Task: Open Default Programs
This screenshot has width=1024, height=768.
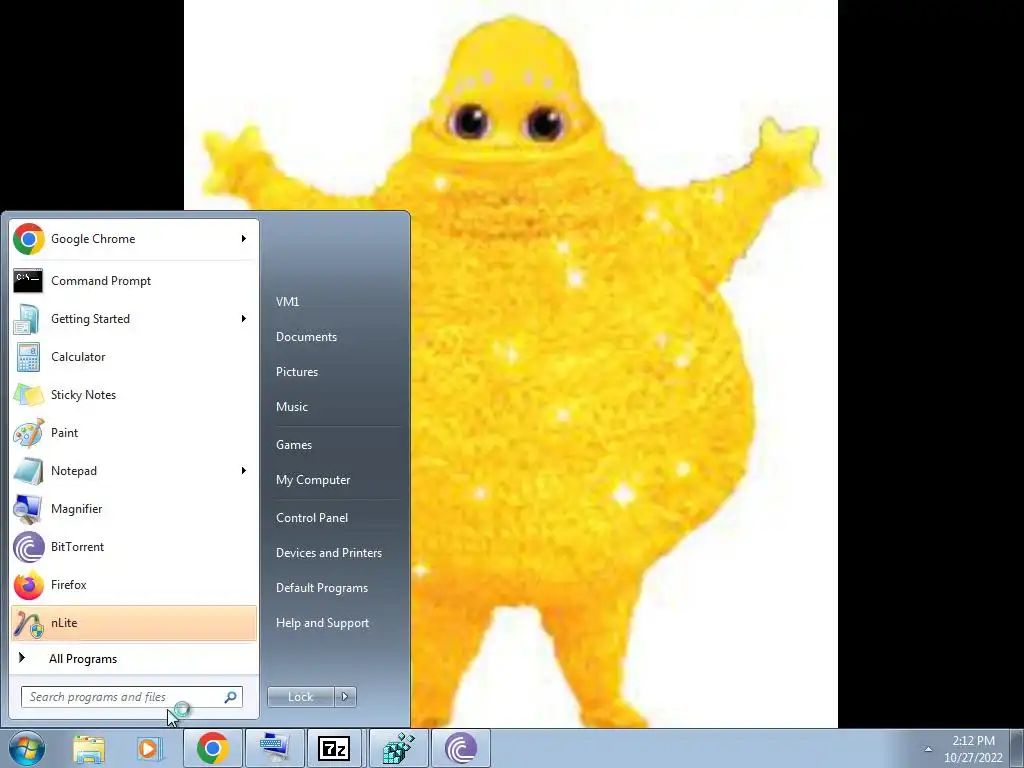Action: tap(322, 588)
